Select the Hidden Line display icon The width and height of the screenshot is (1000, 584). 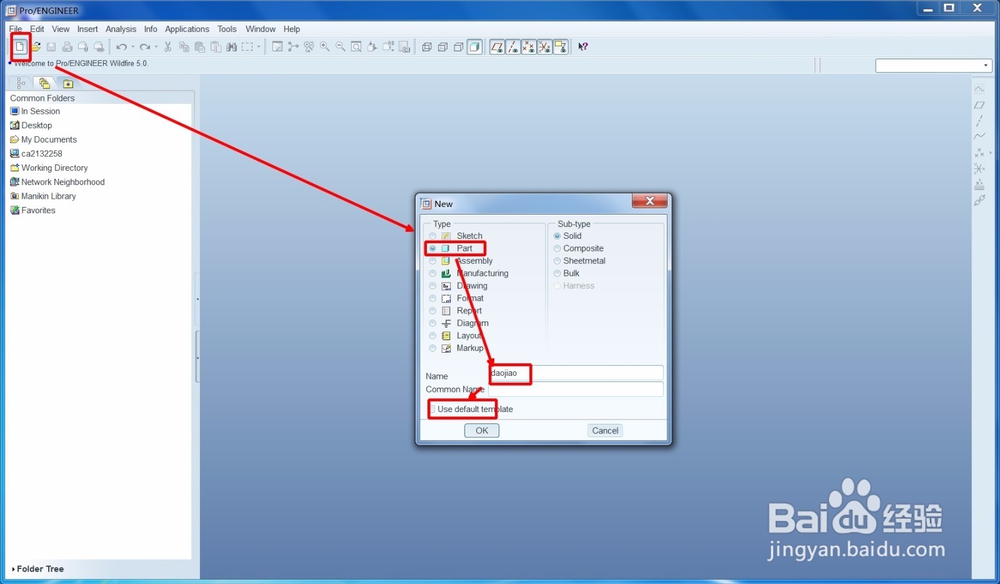coord(443,47)
